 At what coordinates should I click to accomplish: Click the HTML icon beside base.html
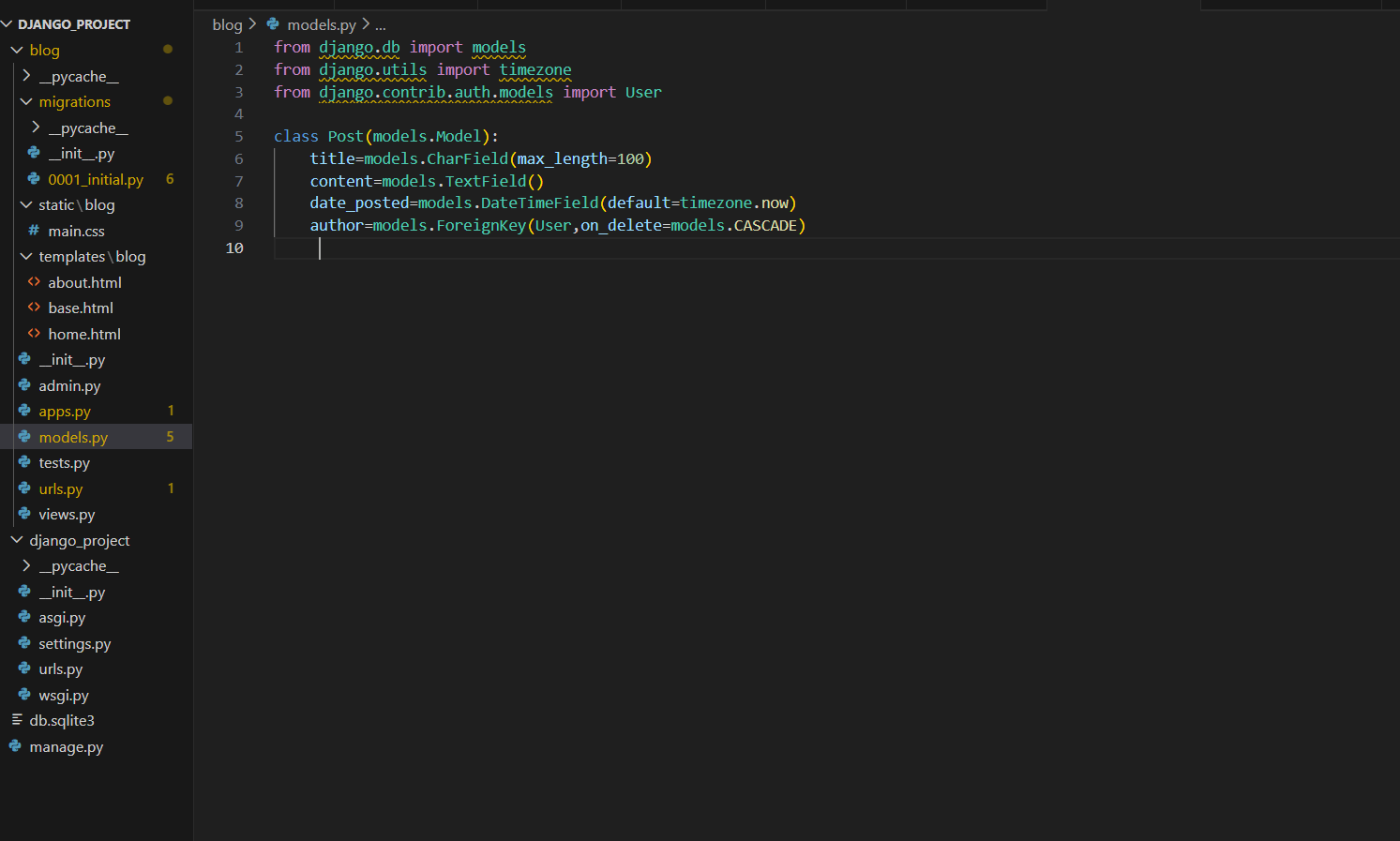click(34, 308)
